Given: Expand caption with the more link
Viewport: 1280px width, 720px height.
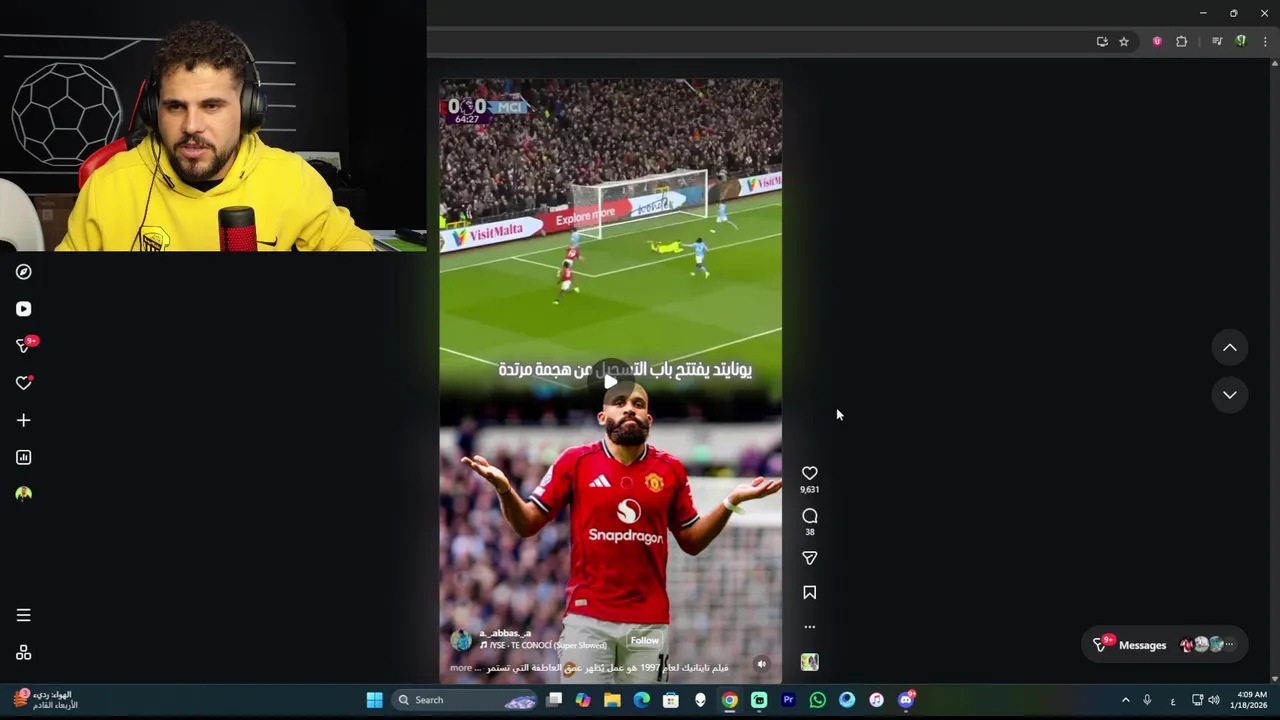Looking at the screenshot, I should 460,668.
